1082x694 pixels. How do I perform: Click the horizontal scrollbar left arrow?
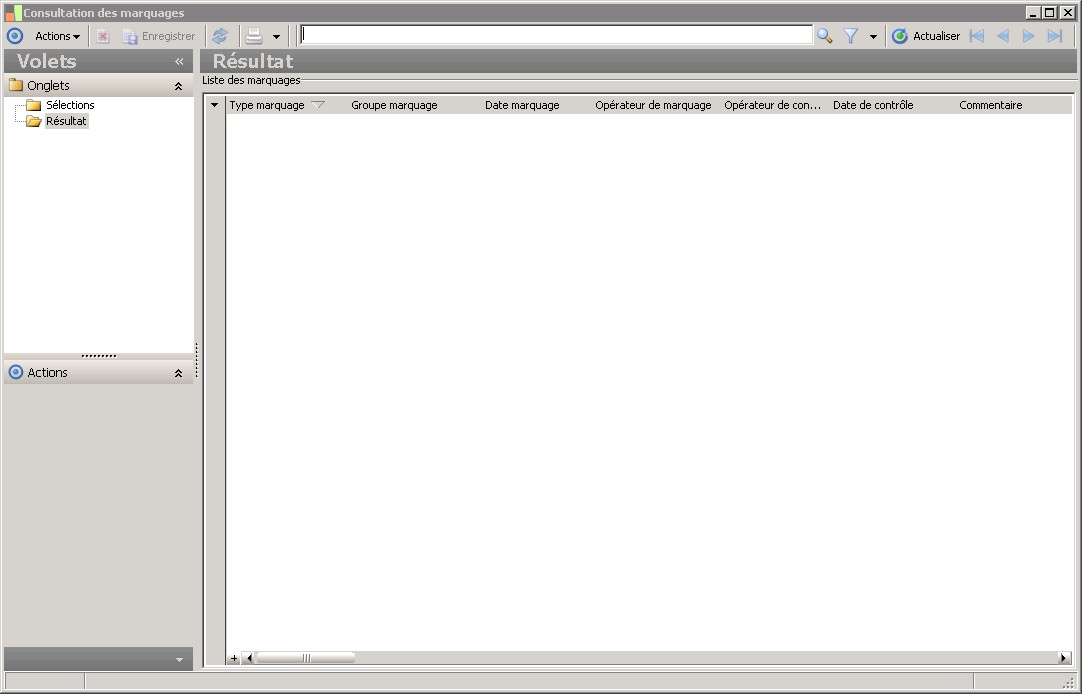[x=249, y=658]
